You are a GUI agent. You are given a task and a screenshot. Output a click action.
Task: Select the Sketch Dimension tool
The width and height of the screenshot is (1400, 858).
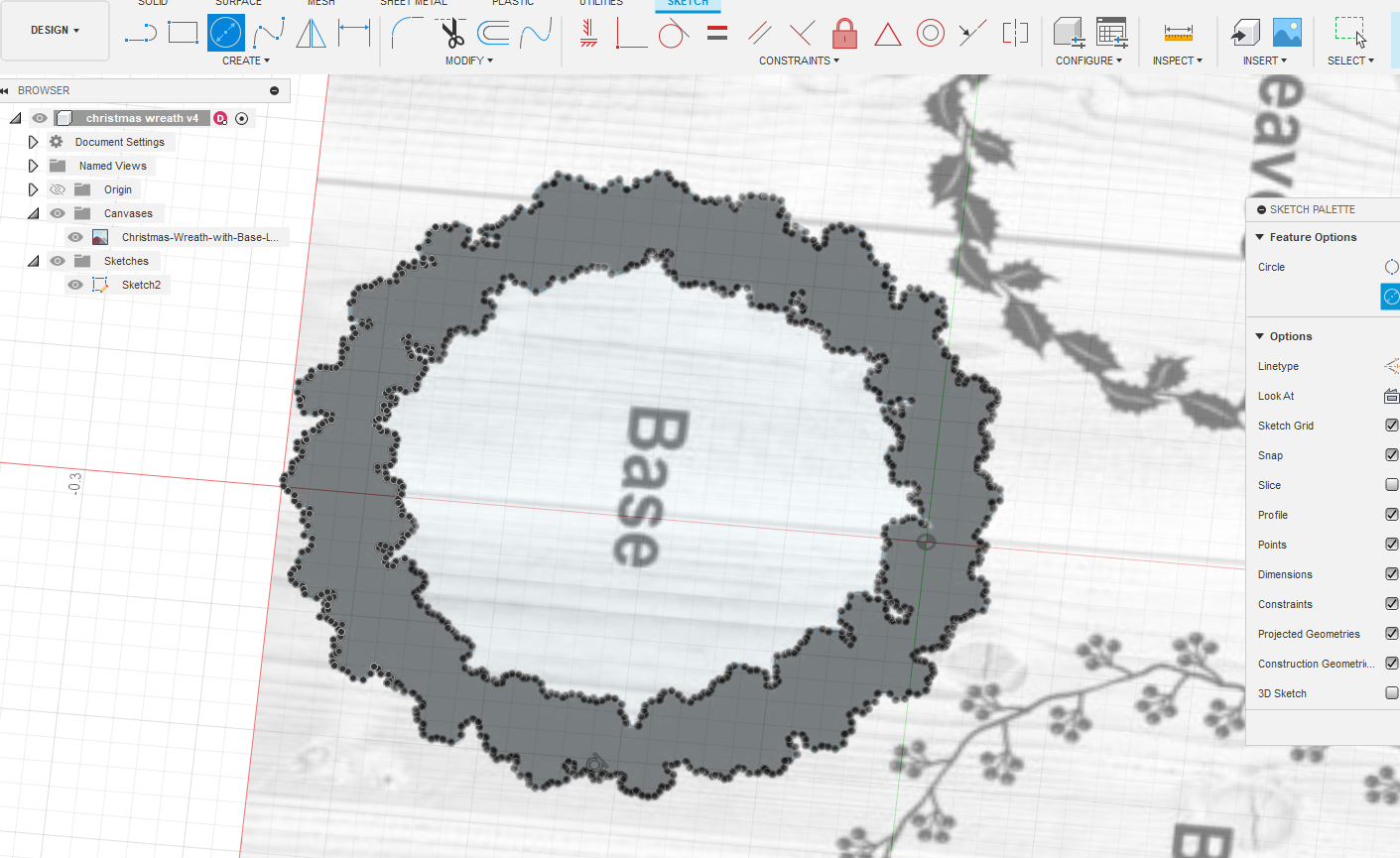click(354, 33)
